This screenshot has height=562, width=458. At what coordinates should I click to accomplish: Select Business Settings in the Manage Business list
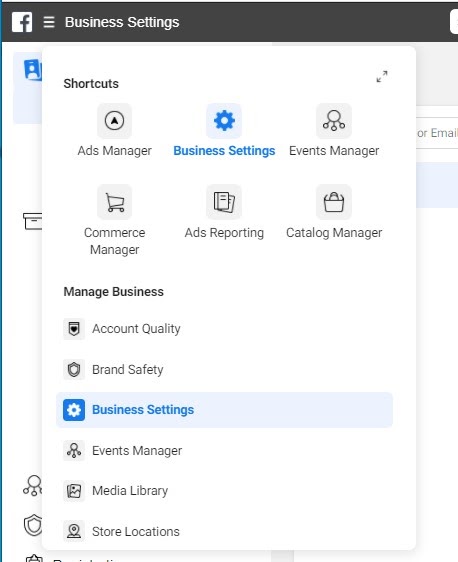click(x=224, y=410)
